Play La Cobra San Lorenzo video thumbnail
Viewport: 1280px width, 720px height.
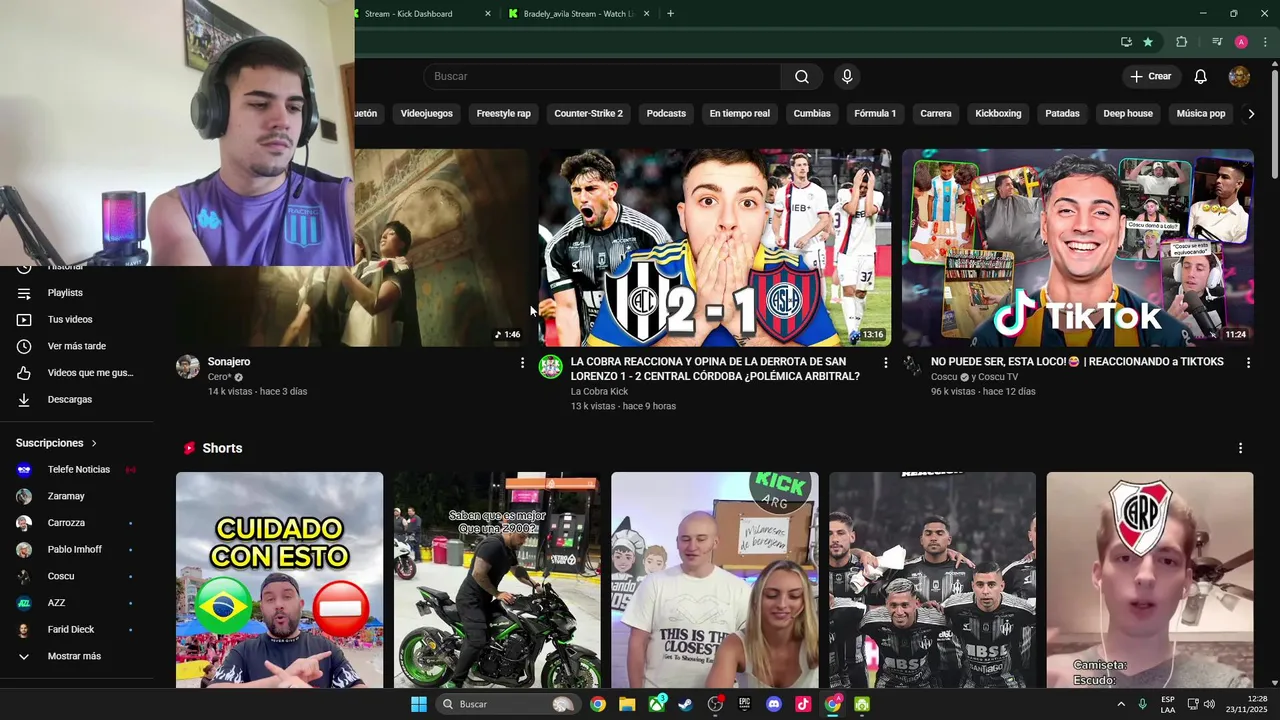point(715,248)
